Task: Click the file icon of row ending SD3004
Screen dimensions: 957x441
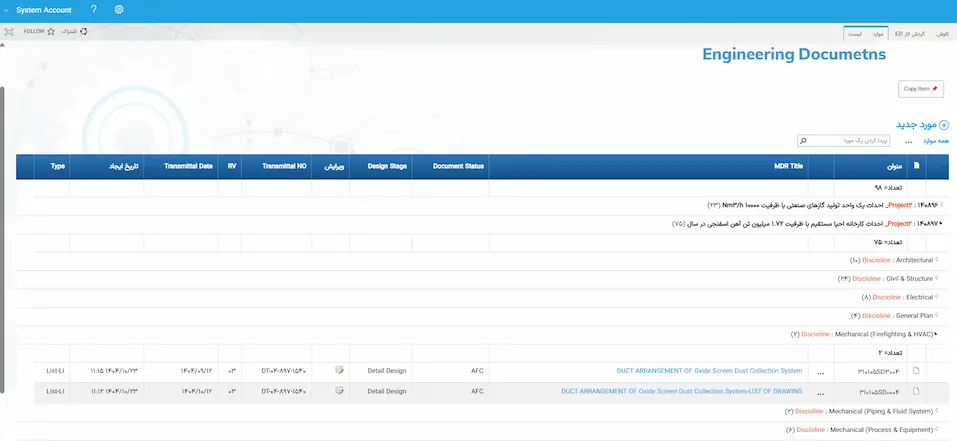Action: 915,370
